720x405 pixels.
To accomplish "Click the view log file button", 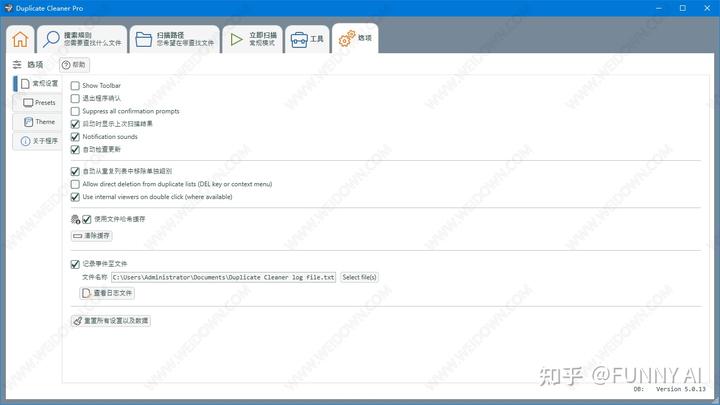I will click(107, 293).
